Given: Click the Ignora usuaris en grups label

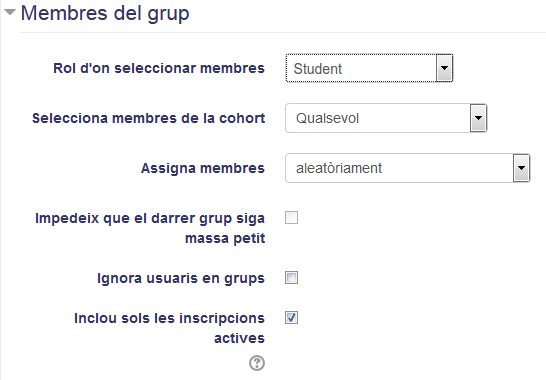Looking at the screenshot, I should coord(181,278).
